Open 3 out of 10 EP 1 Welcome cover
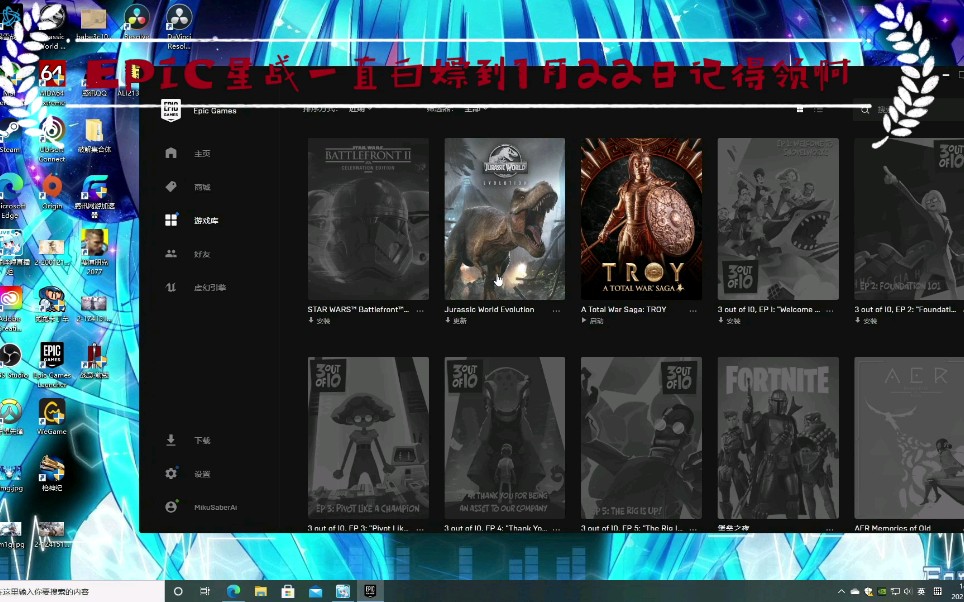964x602 pixels. [x=778, y=219]
